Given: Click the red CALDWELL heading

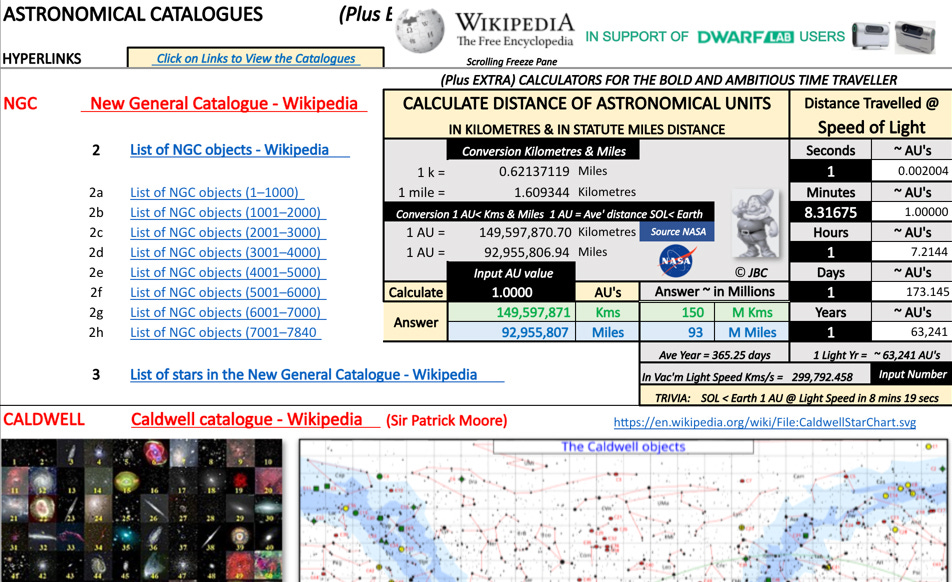Looking at the screenshot, I should pyautogui.click(x=44, y=419).
